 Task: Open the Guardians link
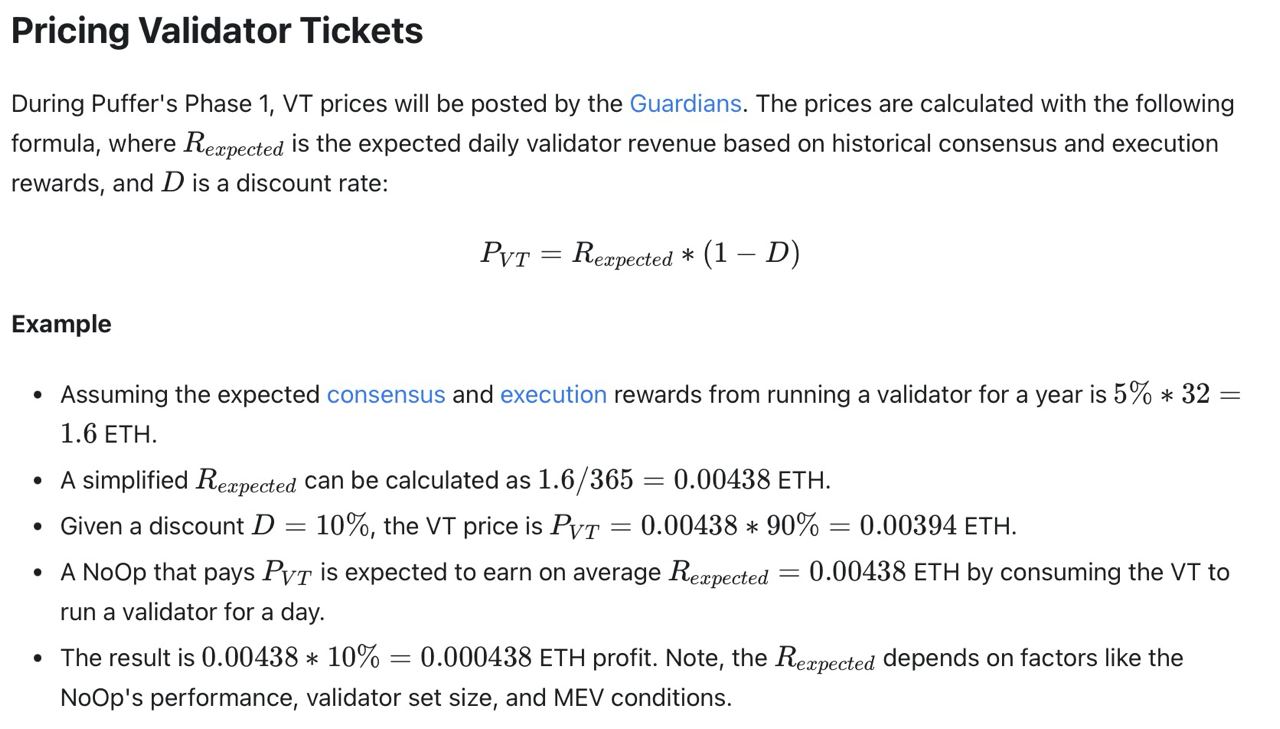pyautogui.click(x=685, y=104)
